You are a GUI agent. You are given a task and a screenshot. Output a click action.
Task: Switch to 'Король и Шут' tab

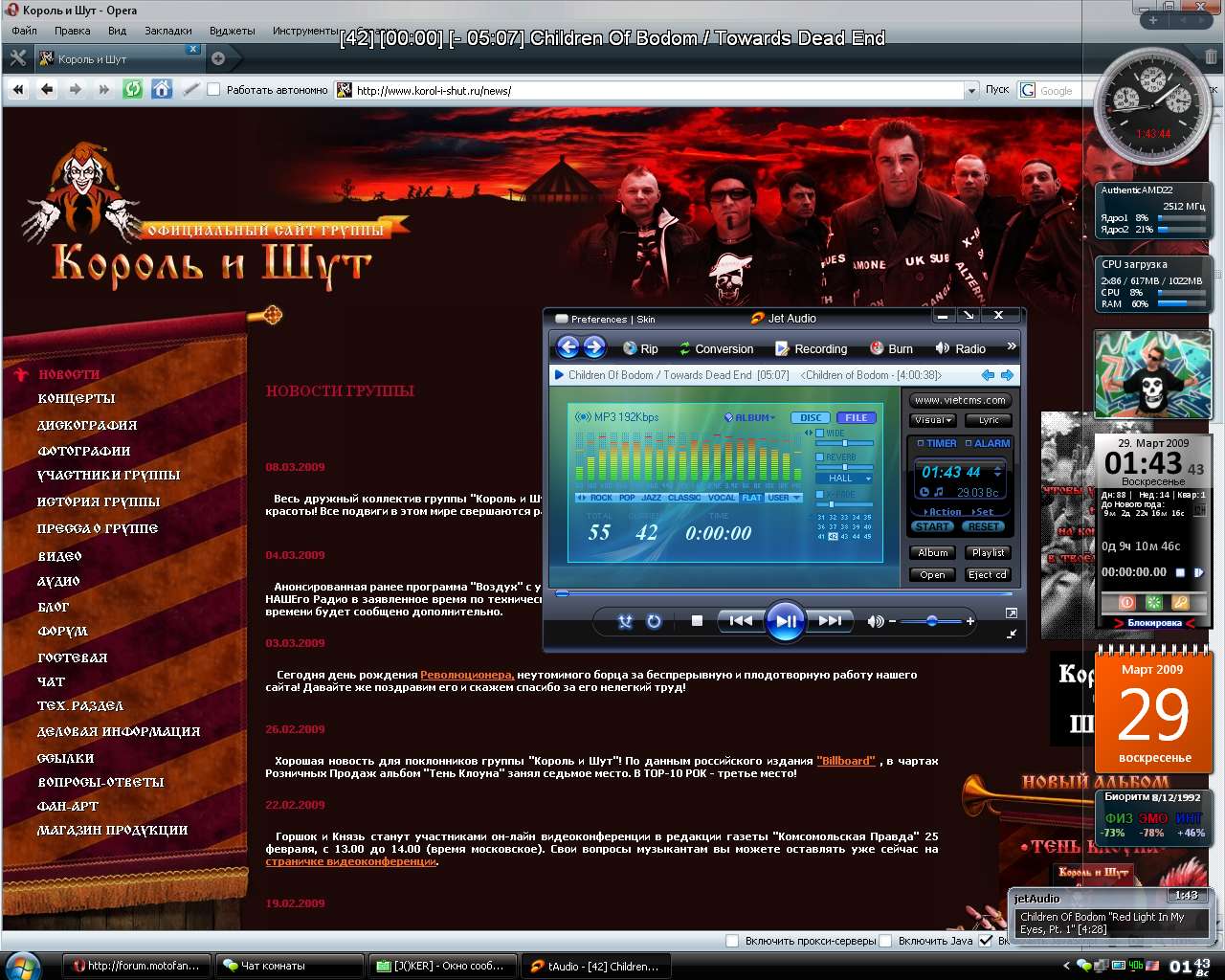pyautogui.click(x=118, y=58)
